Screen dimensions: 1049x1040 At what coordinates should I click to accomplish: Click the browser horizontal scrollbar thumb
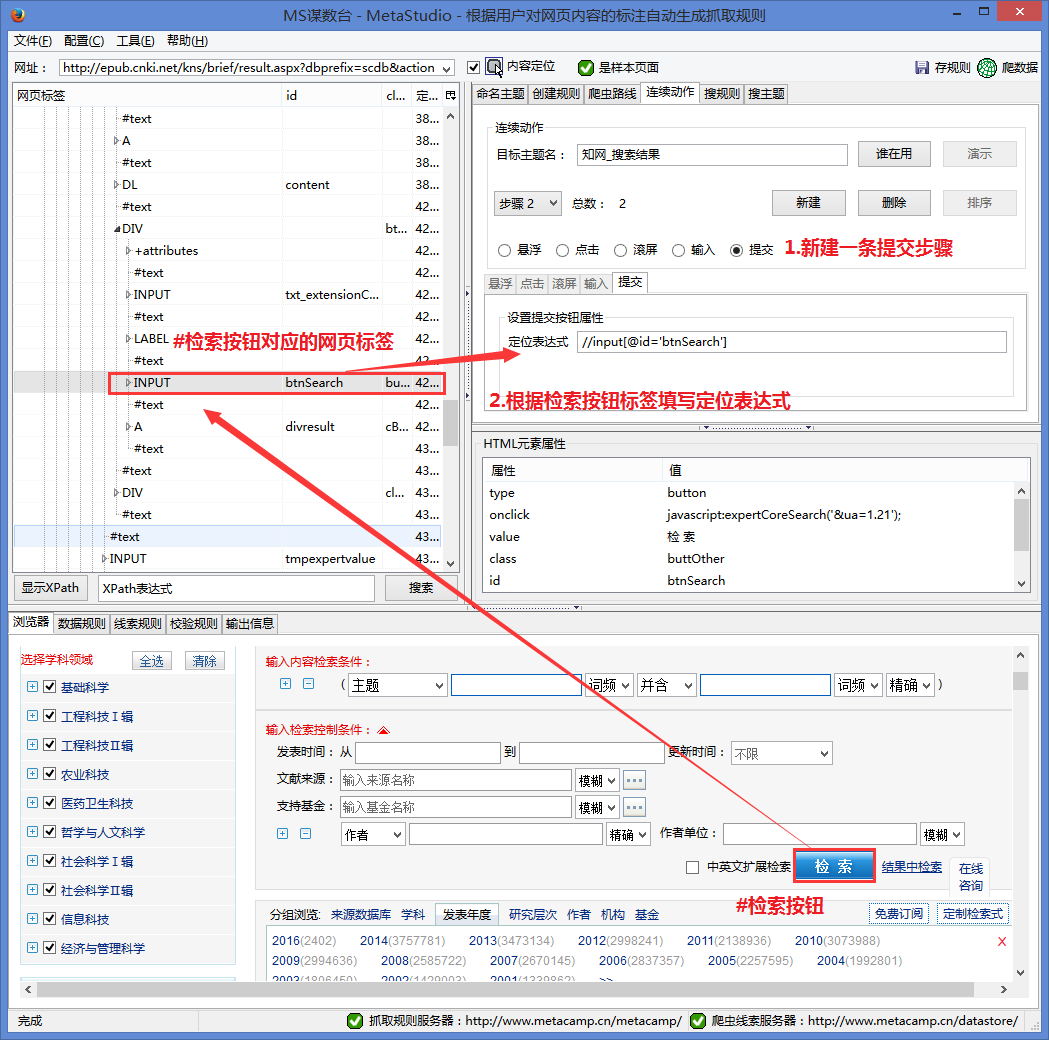point(505,989)
